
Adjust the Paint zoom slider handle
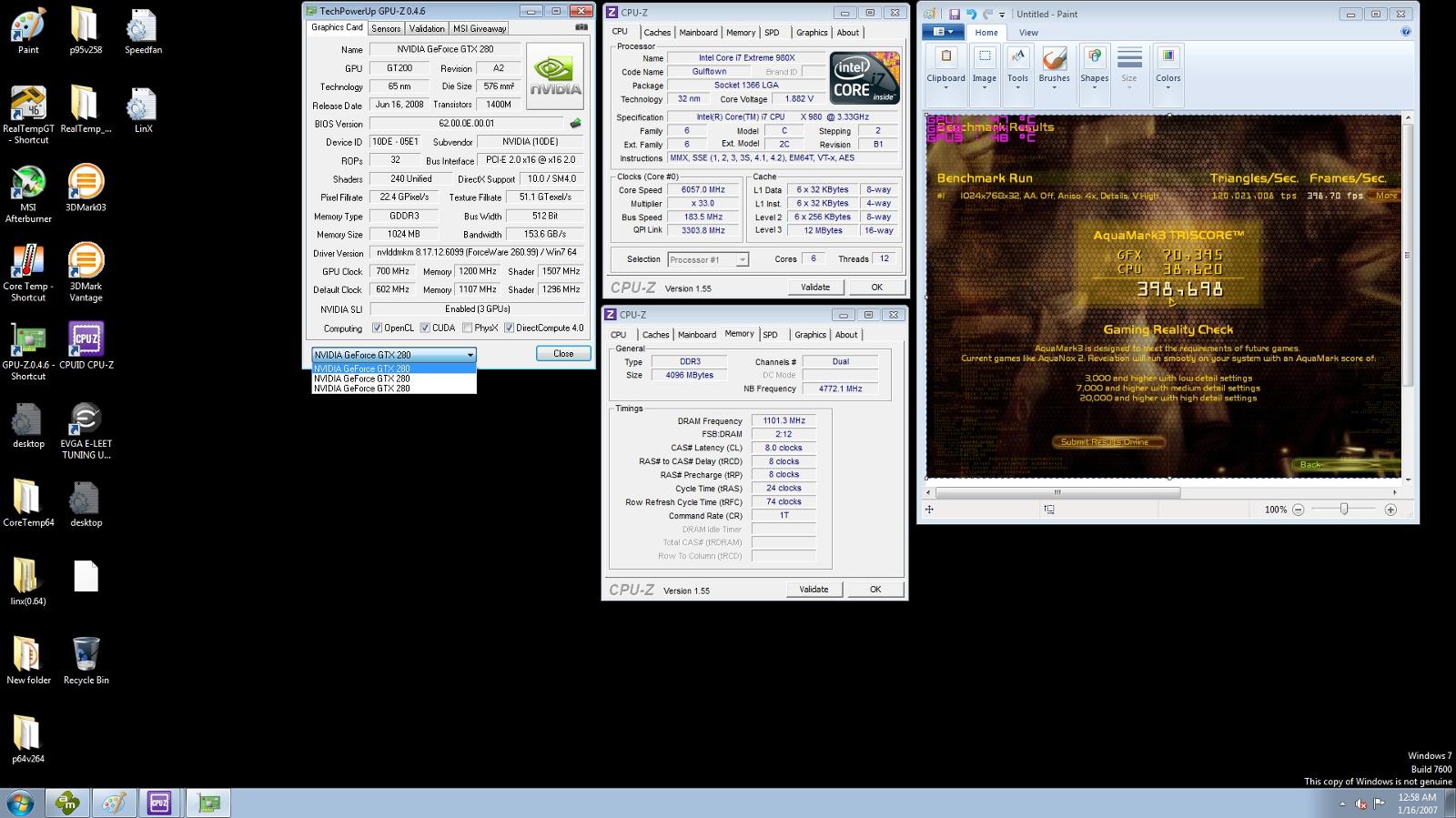click(x=1344, y=510)
